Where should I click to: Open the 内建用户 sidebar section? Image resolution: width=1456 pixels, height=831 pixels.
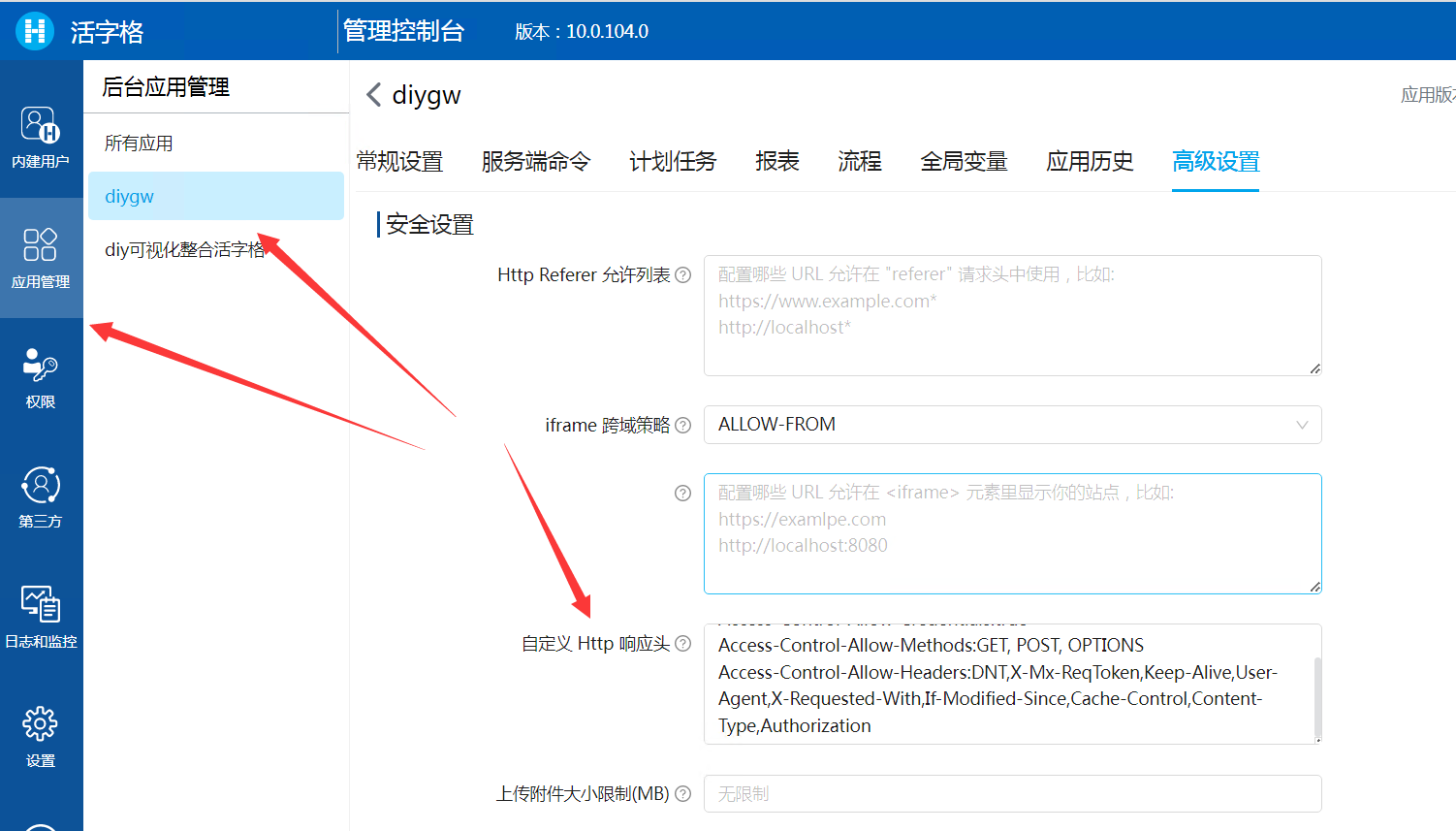pos(41,138)
